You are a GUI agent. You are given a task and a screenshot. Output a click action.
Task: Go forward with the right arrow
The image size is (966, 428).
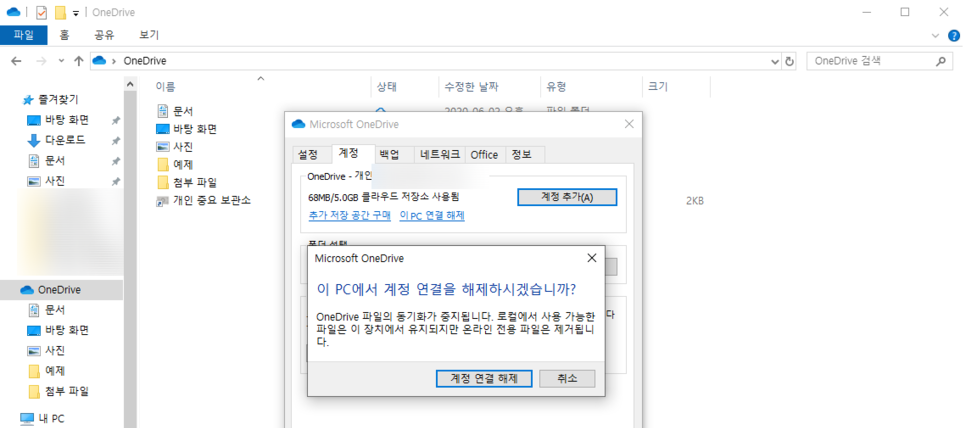pos(41,61)
